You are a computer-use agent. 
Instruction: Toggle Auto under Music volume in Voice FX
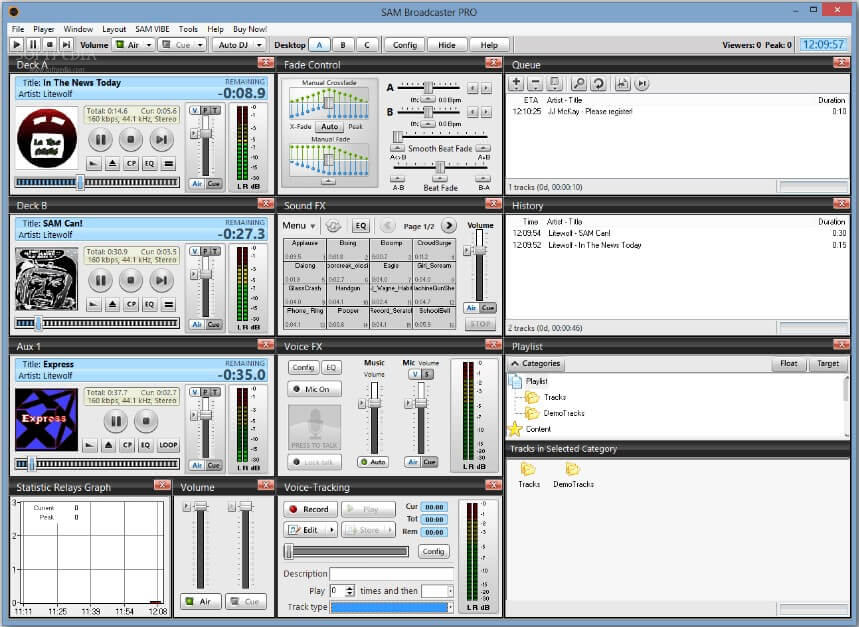373,462
